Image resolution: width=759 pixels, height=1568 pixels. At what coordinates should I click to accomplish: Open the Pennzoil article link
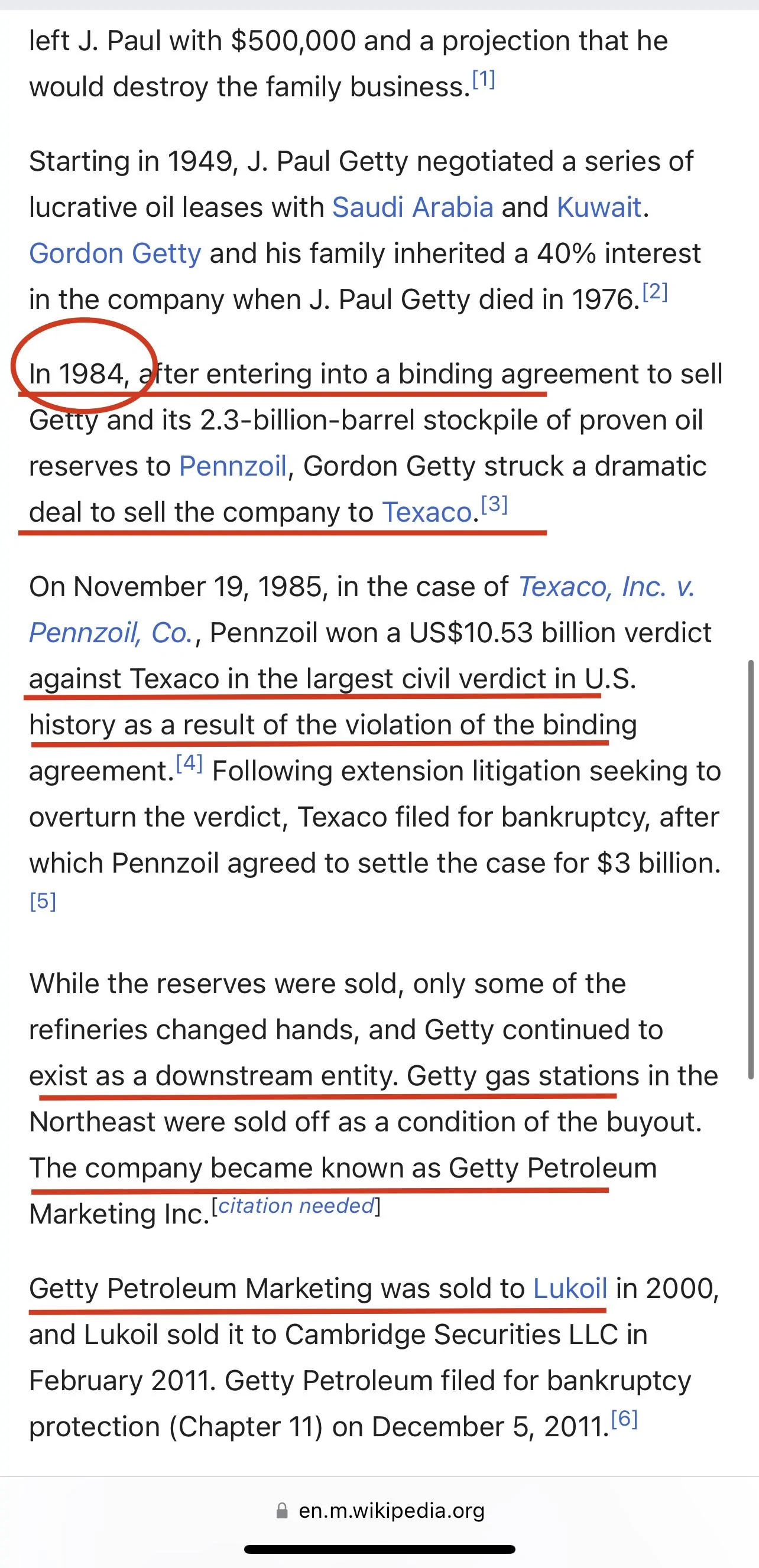click(x=233, y=466)
